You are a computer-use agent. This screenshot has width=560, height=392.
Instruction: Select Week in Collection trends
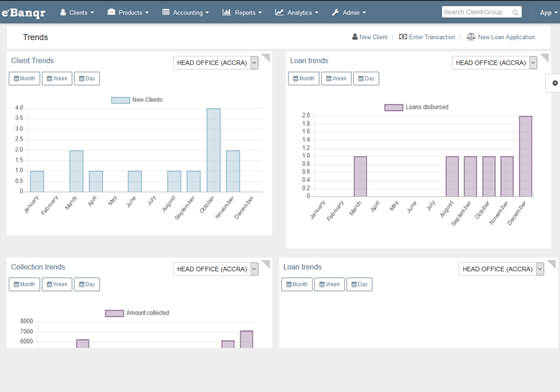tap(57, 285)
